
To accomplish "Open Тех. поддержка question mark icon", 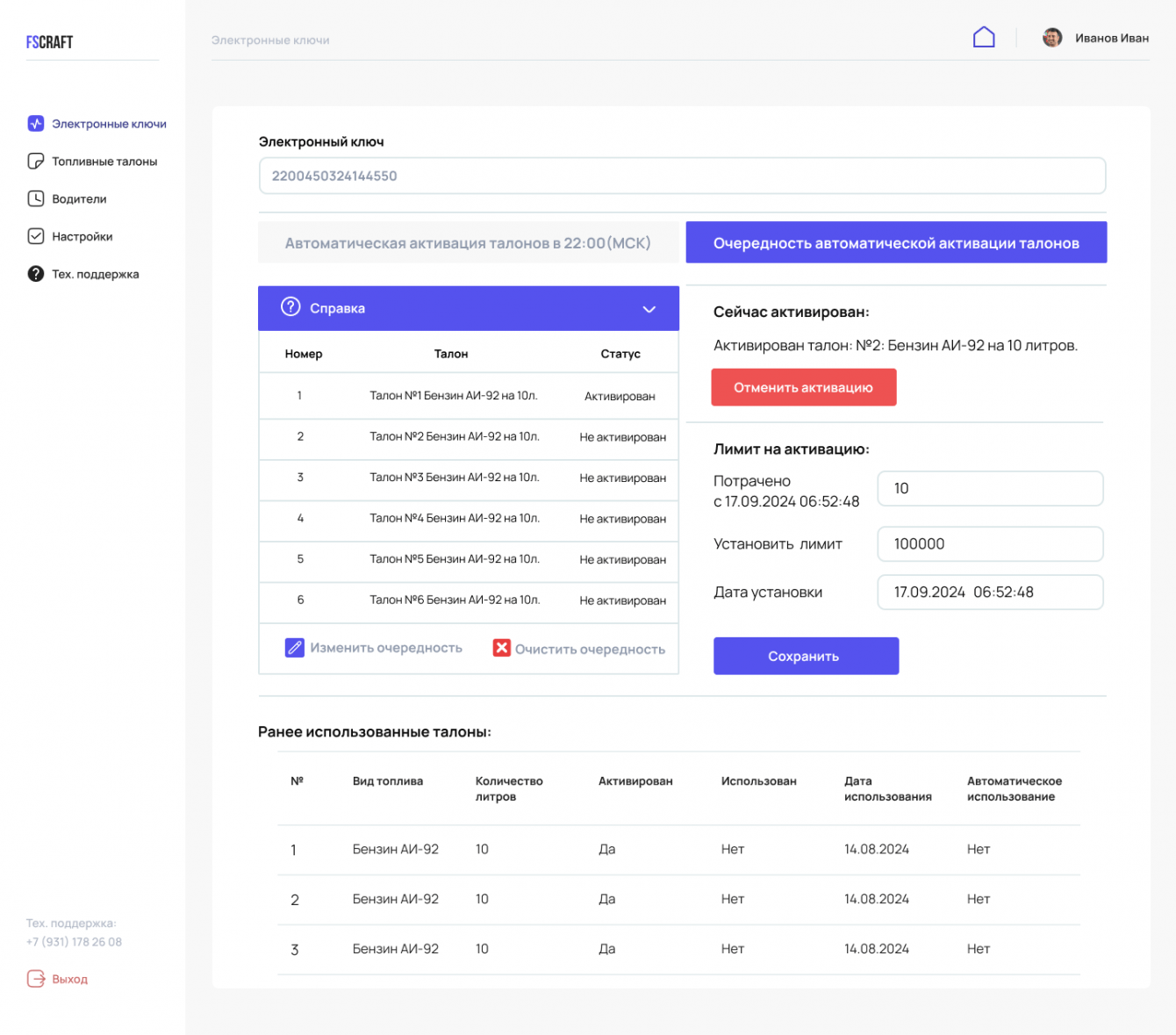I will point(36,274).
